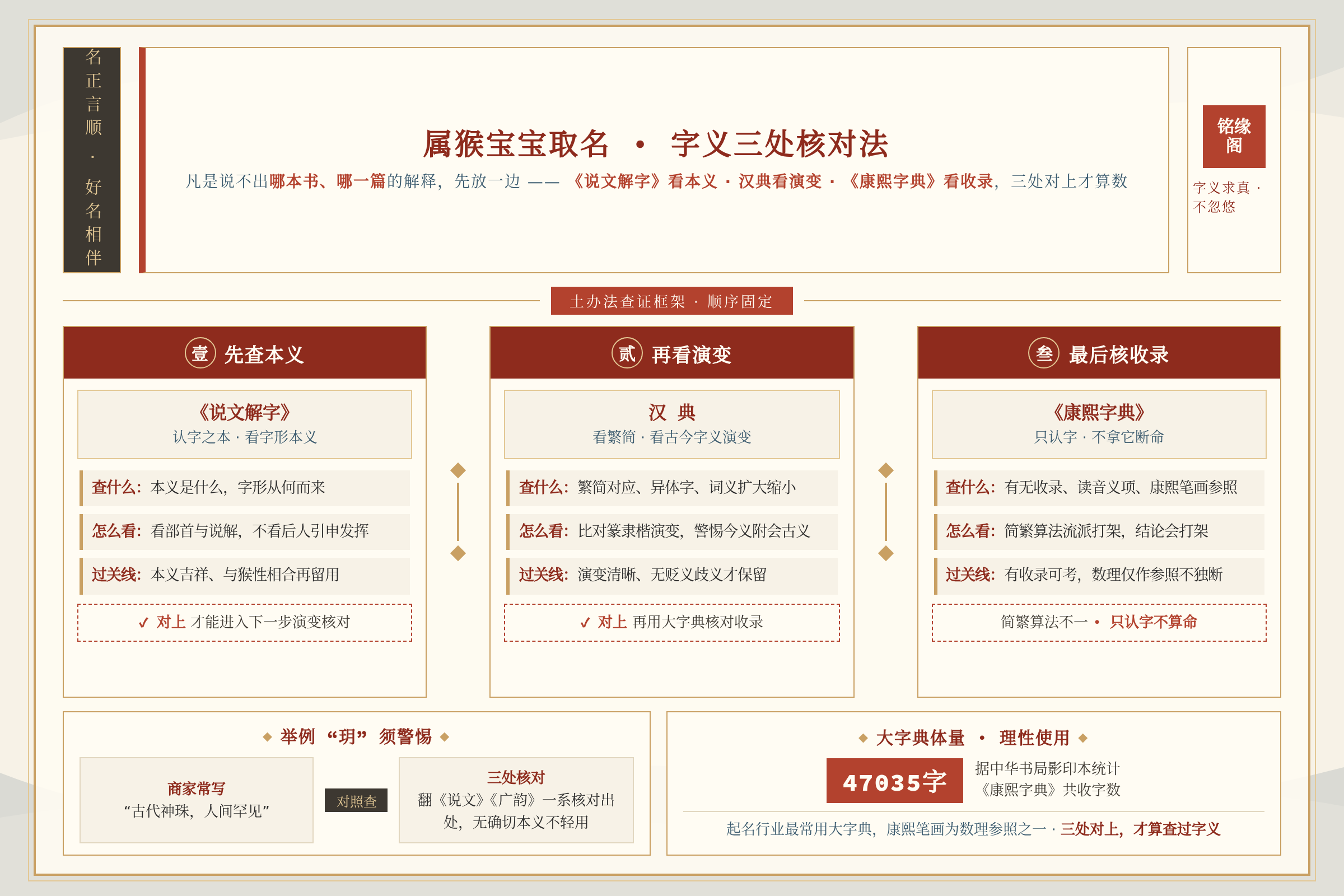Click subtitle text 《说文解字》看本义
Screen dimensions: 1344x896
643,181
